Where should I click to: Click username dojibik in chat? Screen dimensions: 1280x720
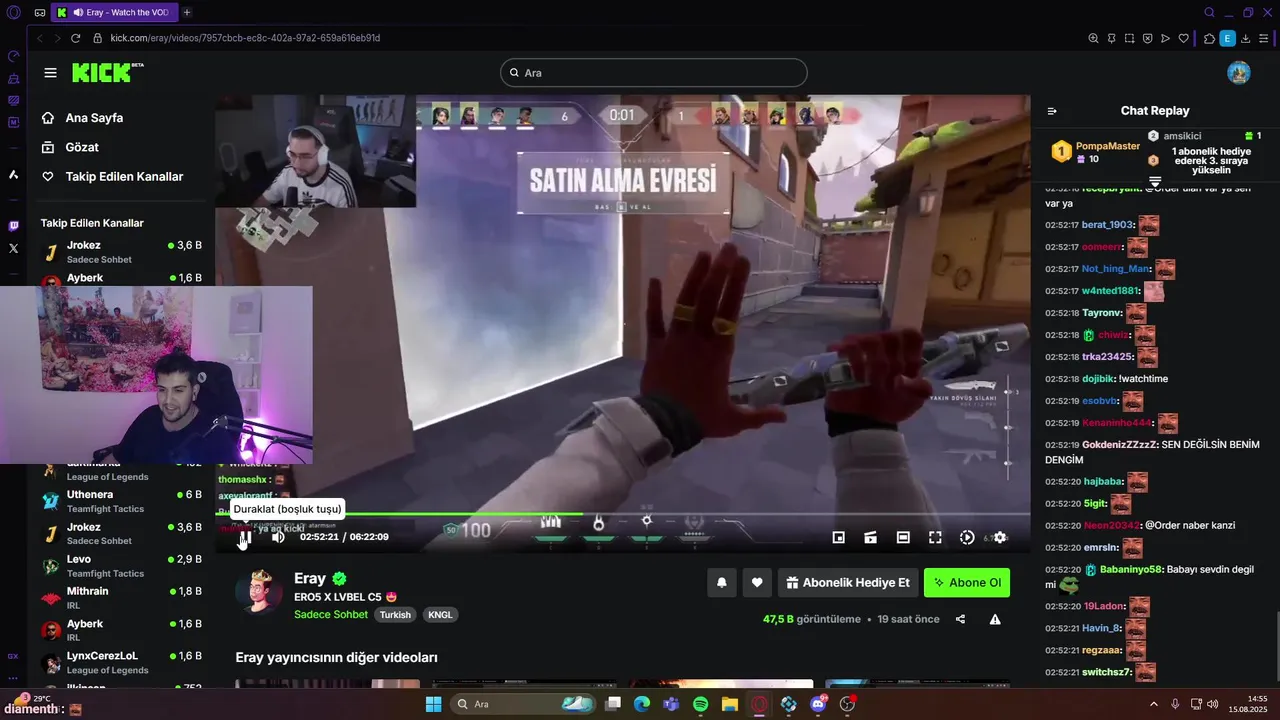click(x=1097, y=379)
